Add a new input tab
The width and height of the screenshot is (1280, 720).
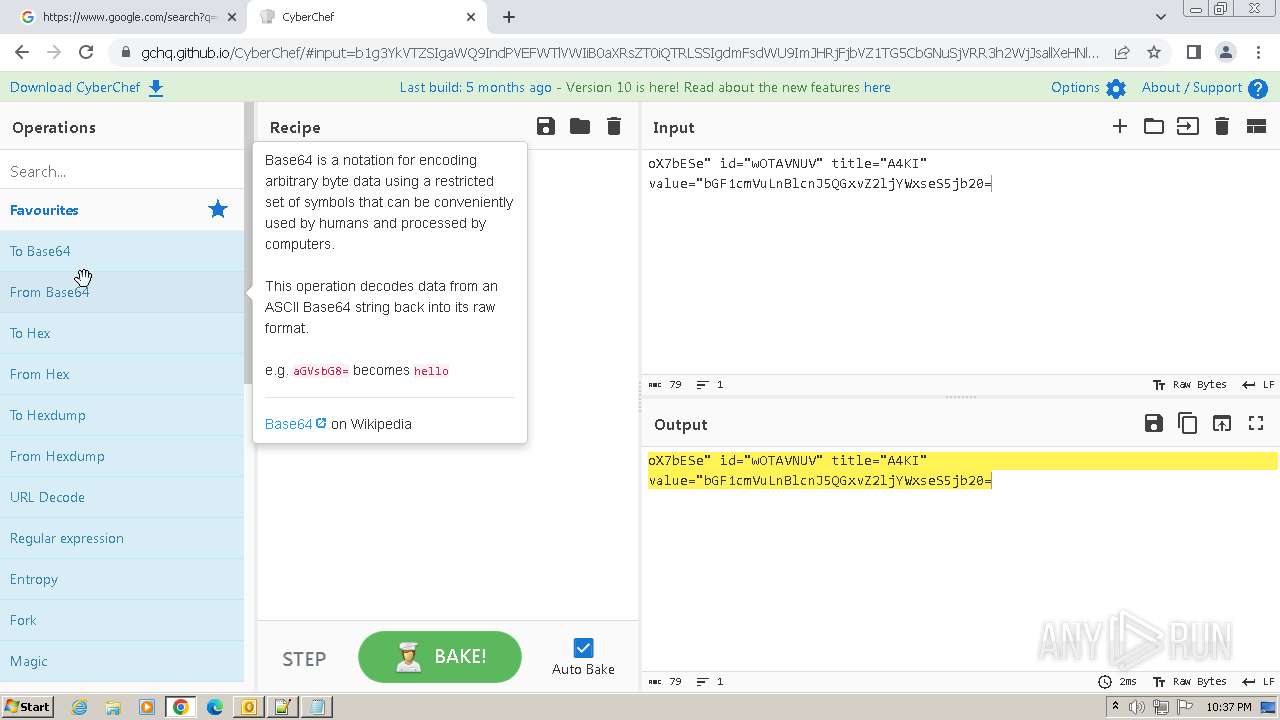(x=1120, y=126)
